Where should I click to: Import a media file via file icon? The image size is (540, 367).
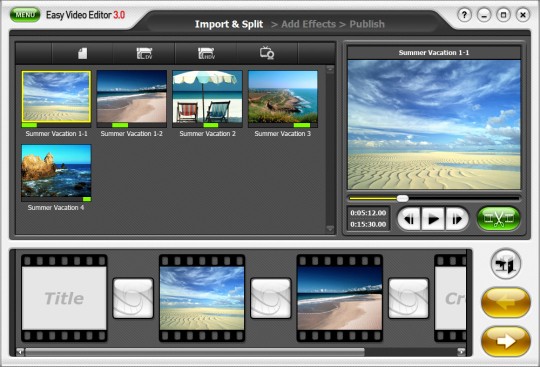[82, 53]
